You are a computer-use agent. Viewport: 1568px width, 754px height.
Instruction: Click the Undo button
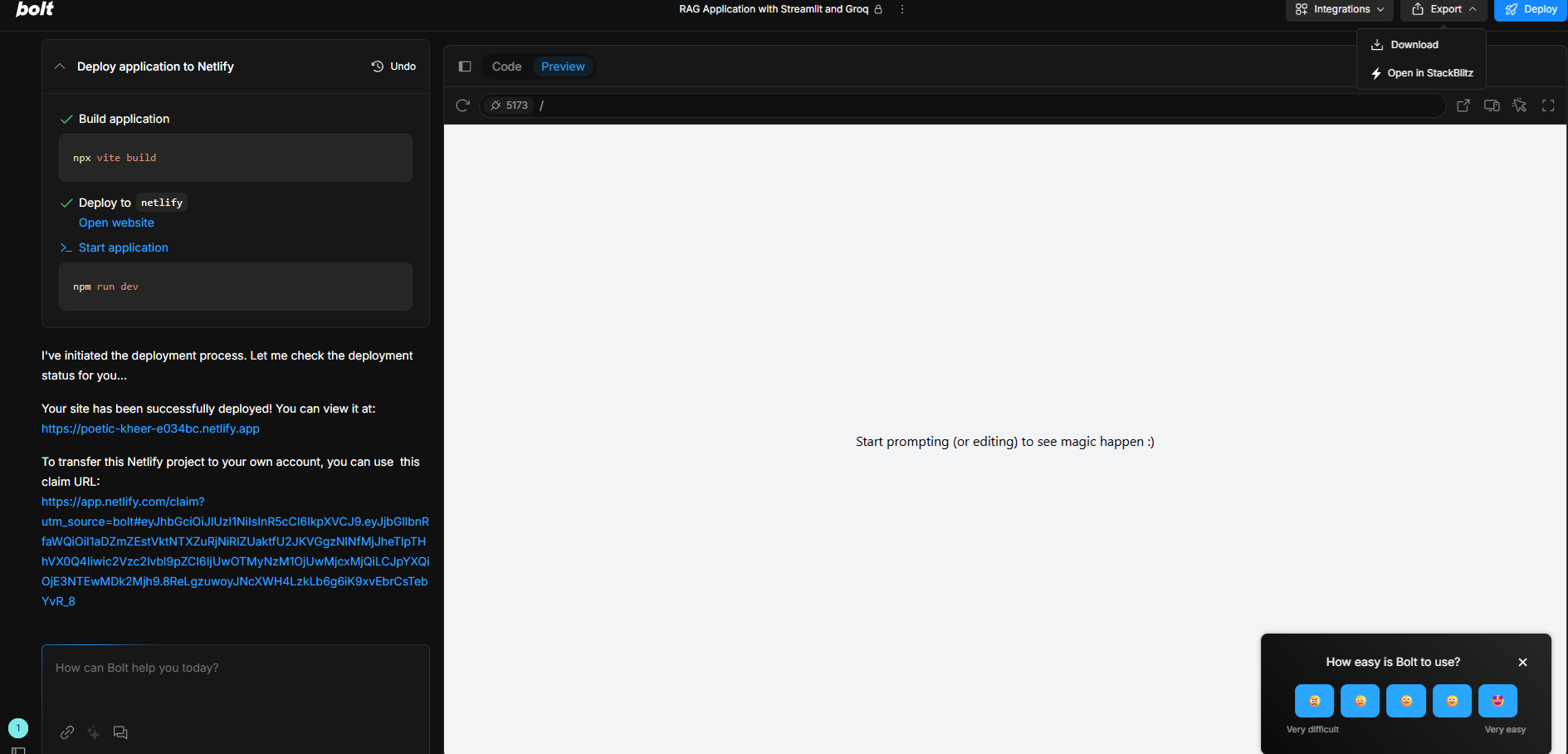pyautogui.click(x=393, y=66)
